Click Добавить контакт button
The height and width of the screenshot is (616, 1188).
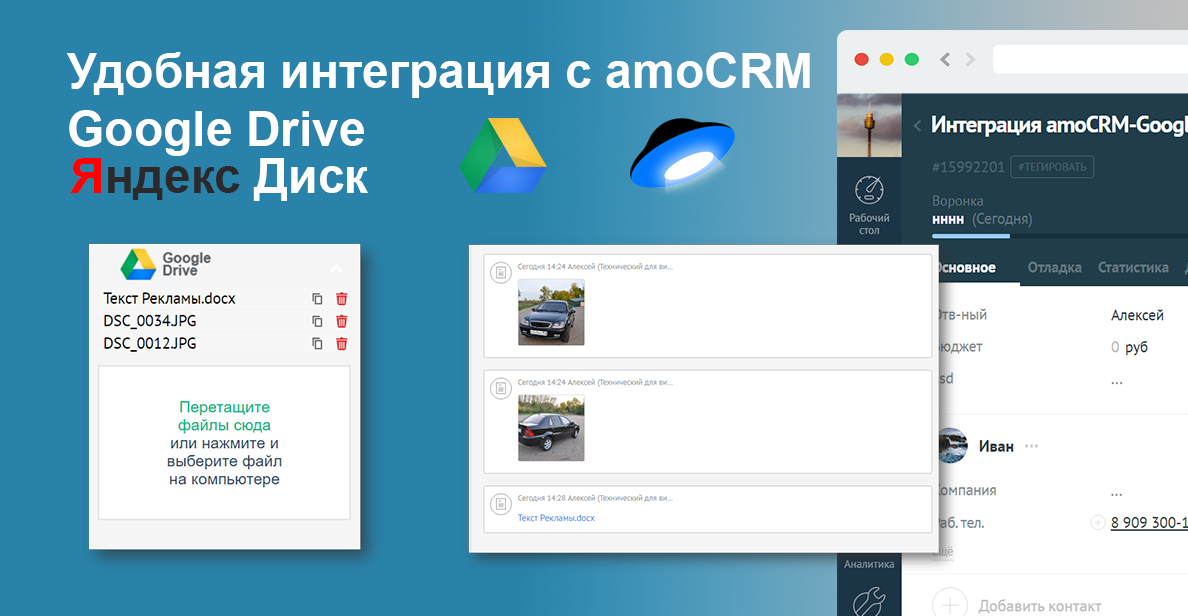(x=1018, y=605)
